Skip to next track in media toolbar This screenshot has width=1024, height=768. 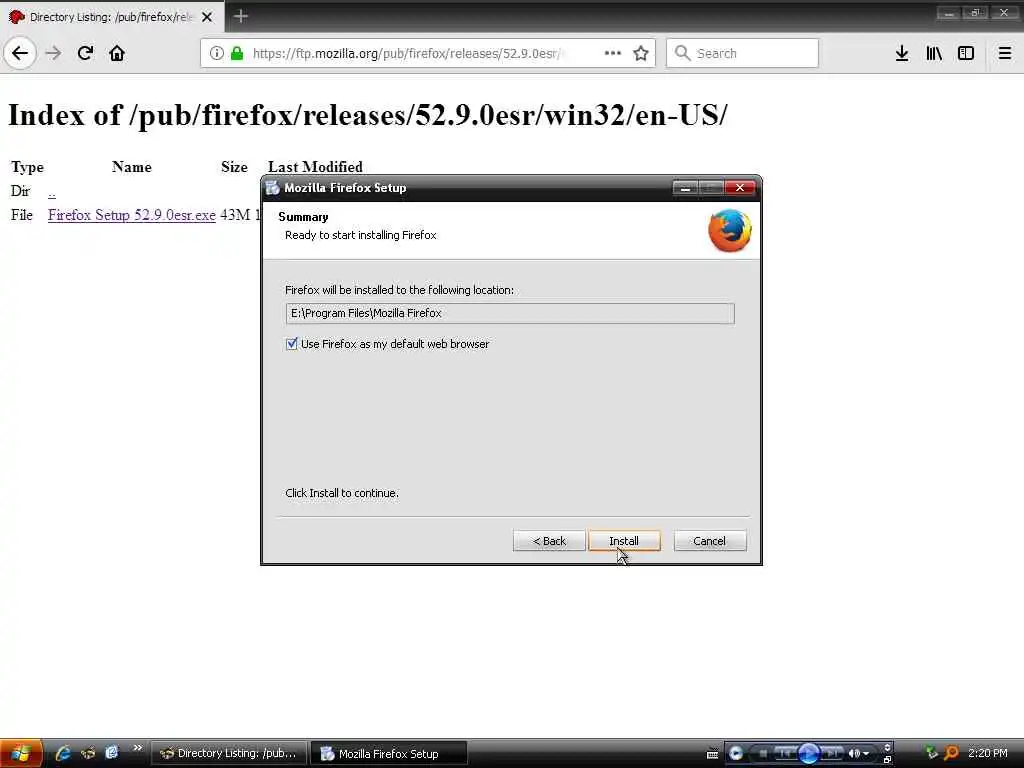(x=831, y=754)
